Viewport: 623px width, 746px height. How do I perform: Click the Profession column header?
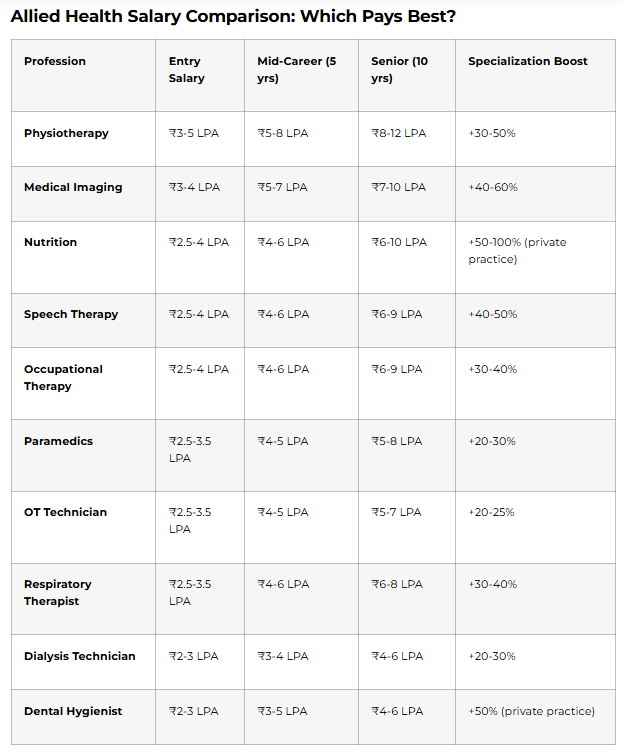click(x=55, y=62)
